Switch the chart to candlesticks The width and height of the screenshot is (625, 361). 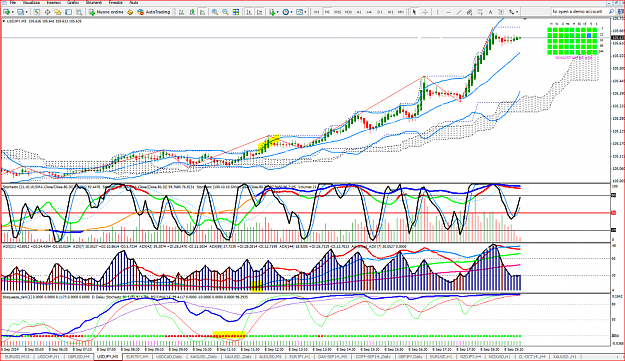tap(192, 12)
